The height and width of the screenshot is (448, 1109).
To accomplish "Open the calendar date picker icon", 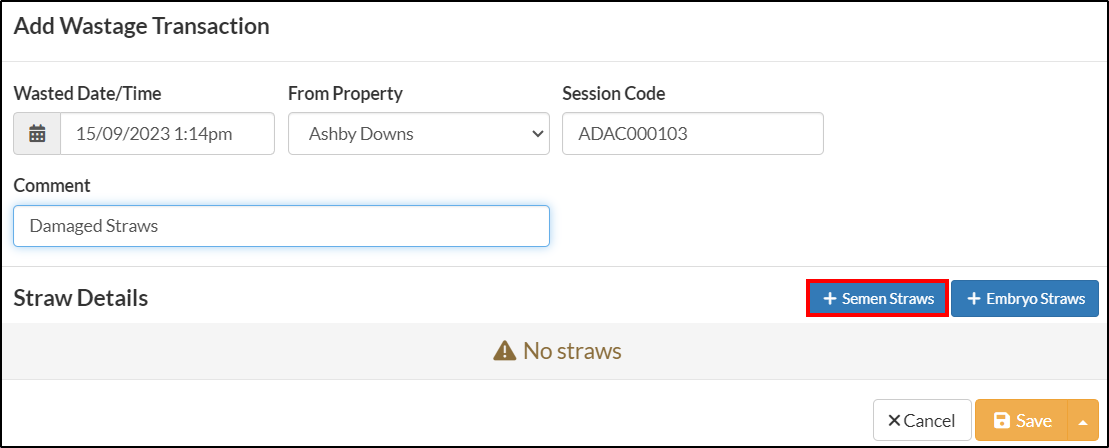I will point(37,134).
